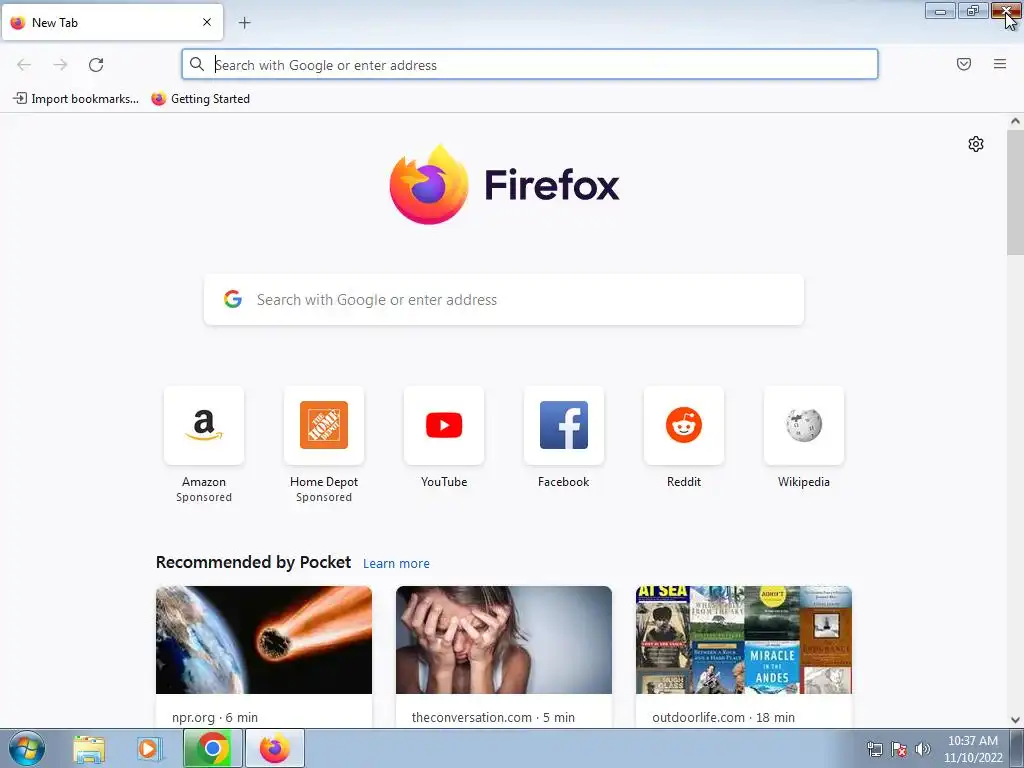Open the Amazon shortcut tile

[204, 425]
